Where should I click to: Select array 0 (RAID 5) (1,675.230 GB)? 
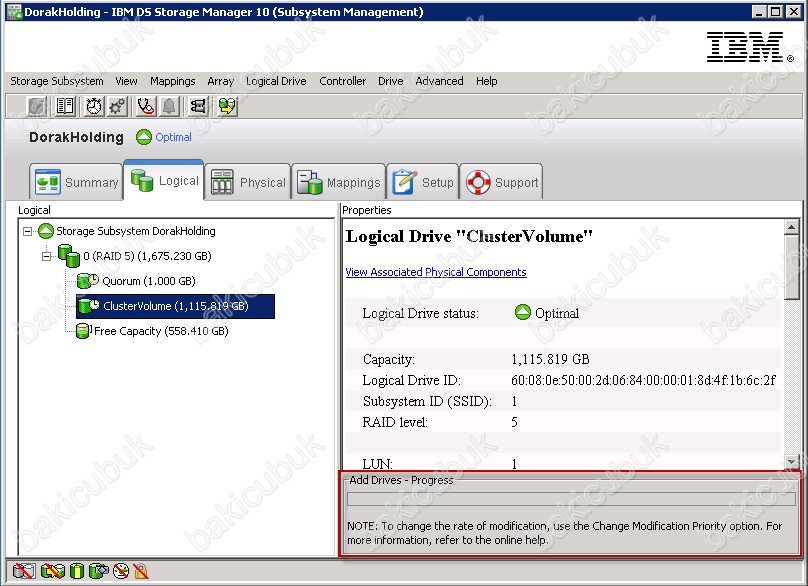(x=147, y=256)
